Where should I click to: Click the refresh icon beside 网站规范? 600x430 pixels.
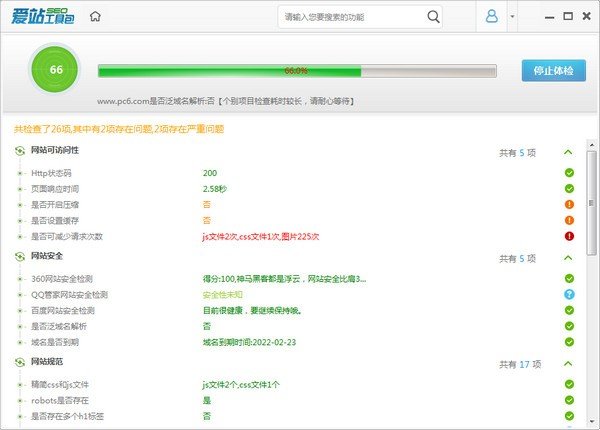click(20, 362)
